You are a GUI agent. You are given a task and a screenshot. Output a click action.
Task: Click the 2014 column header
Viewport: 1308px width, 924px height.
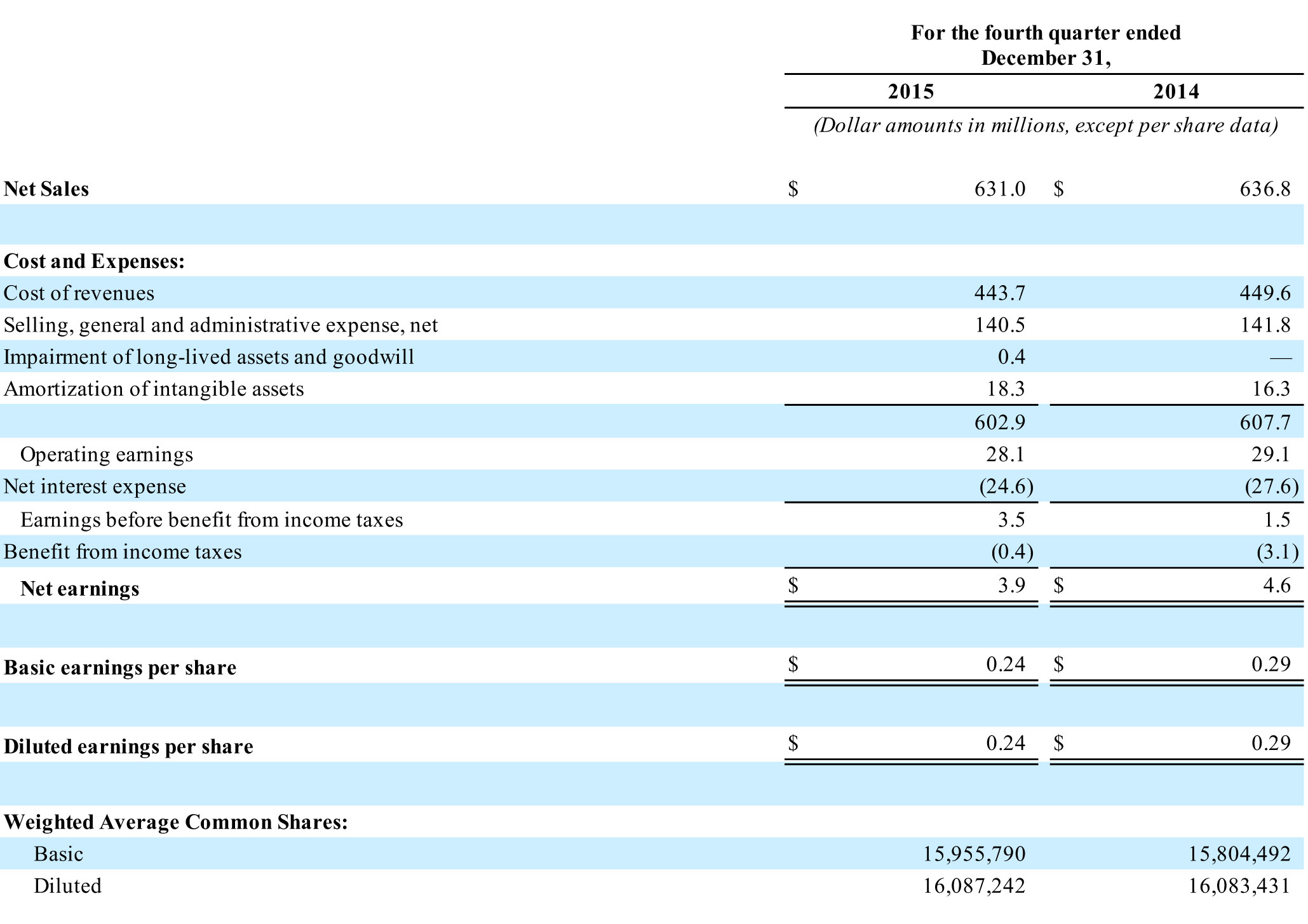tap(1176, 92)
